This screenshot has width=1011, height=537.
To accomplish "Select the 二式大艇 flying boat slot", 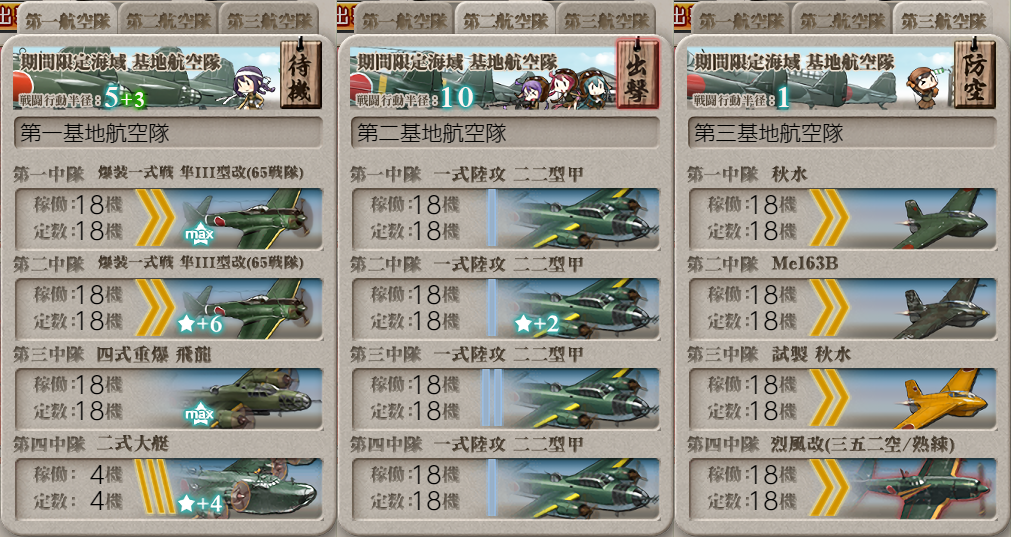I will point(168,488).
